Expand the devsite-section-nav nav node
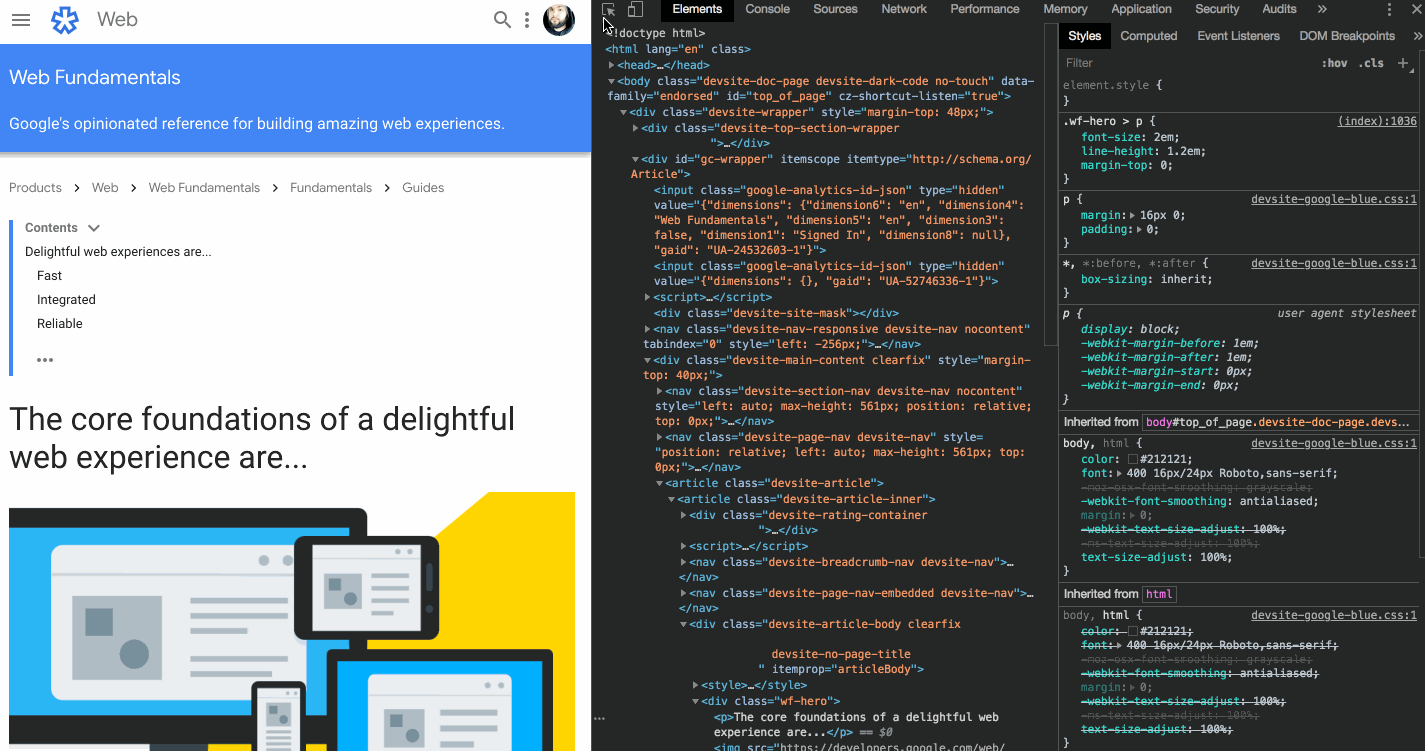Image resolution: width=1425 pixels, height=751 pixels. tap(660, 391)
